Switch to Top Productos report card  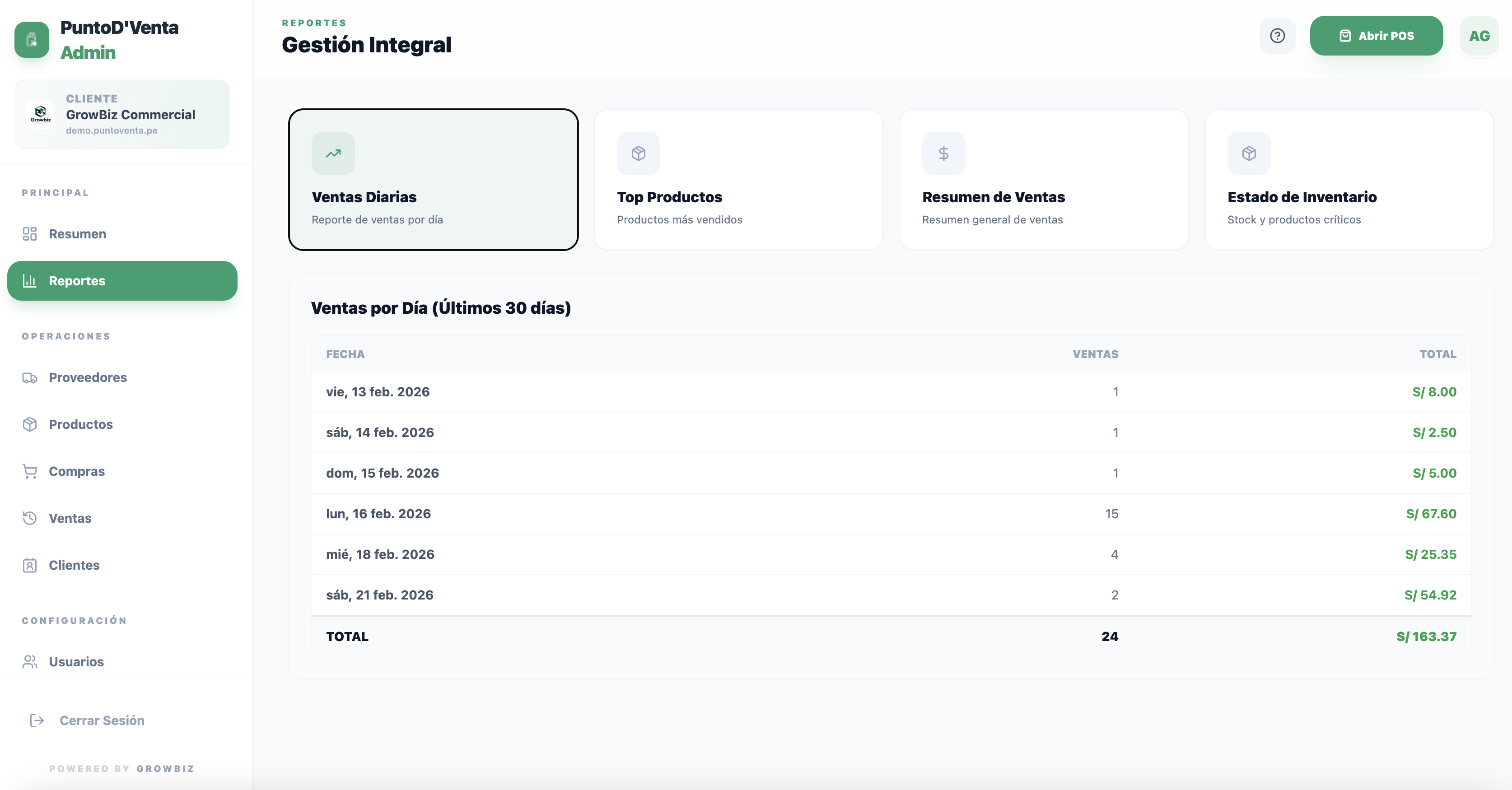point(738,180)
